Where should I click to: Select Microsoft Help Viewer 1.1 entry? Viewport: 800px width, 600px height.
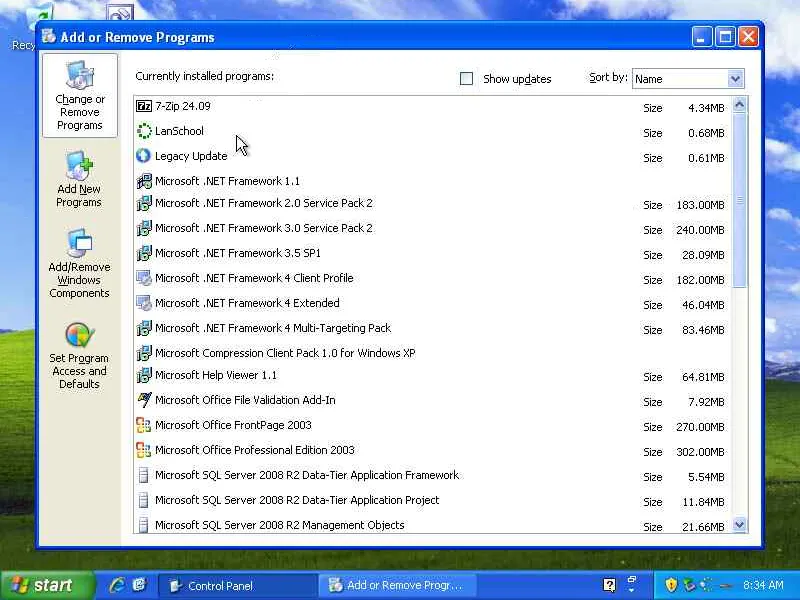click(433, 375)
